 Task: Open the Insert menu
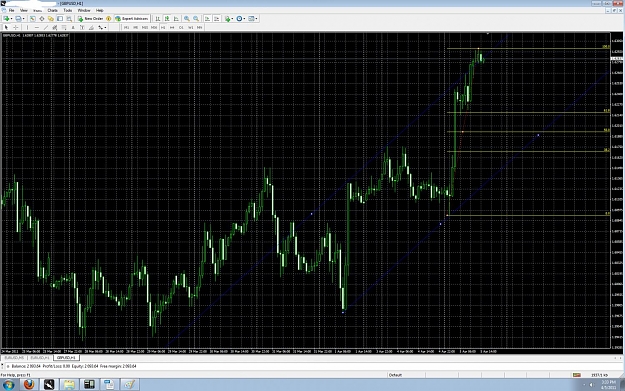click(37, 10)
